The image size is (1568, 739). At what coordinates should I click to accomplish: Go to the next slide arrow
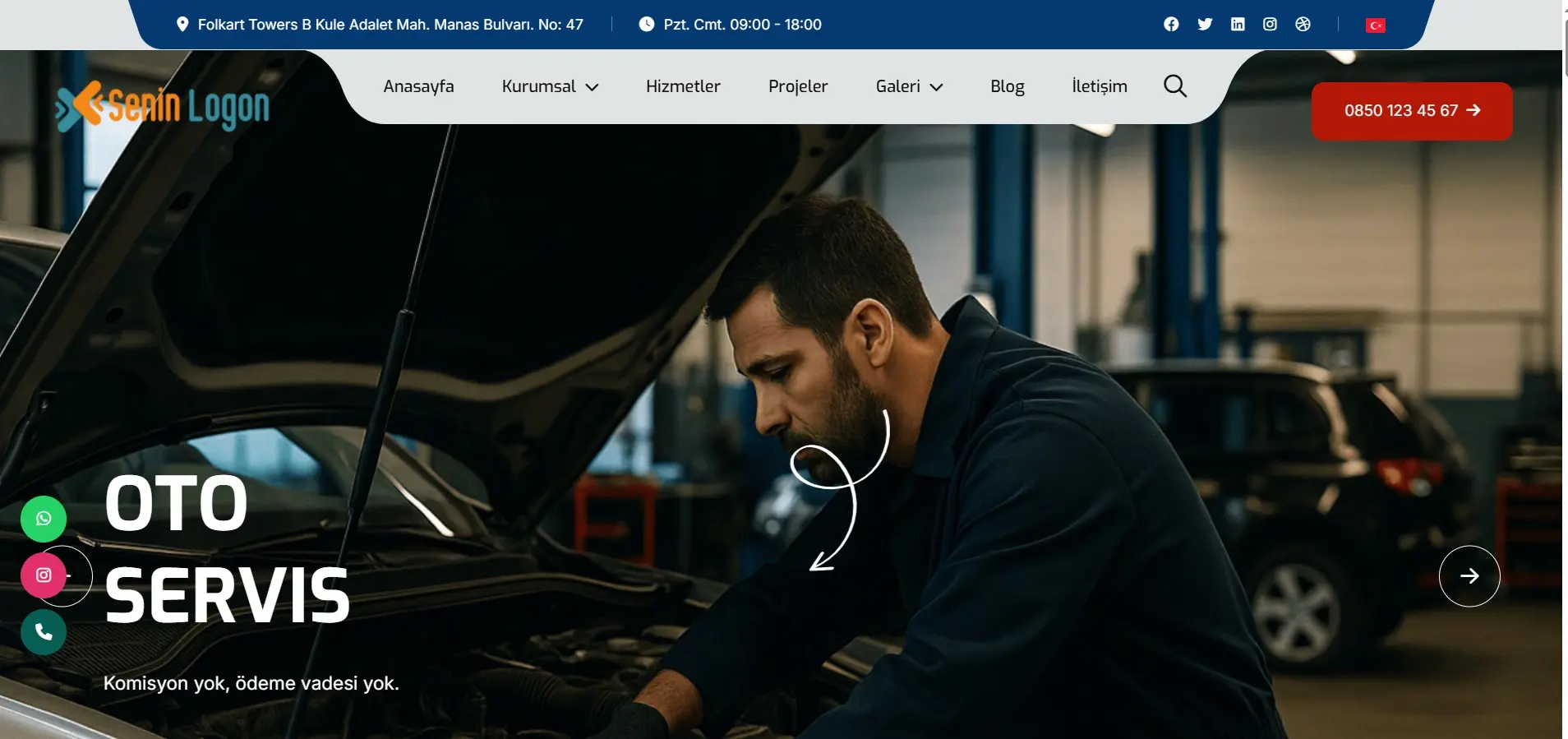(1469, 576)
